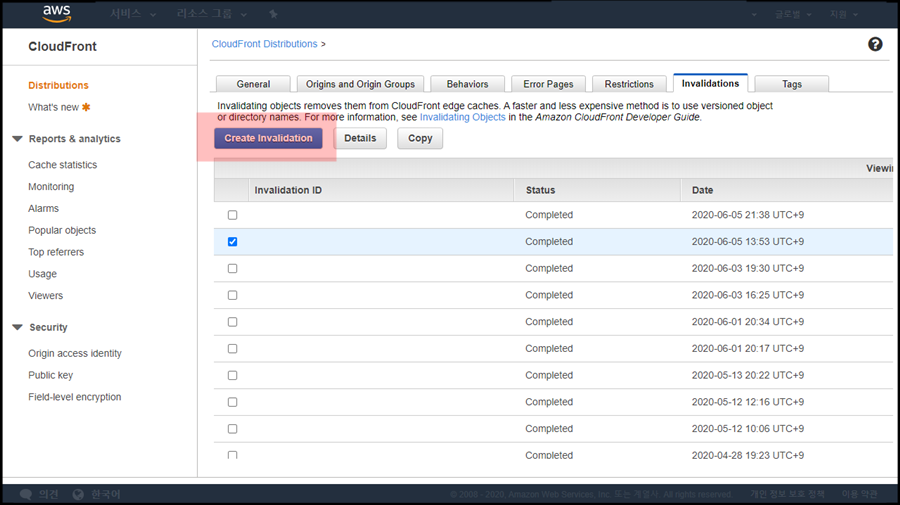Uncheck the selected 13:53 invalidation checkbox
The height and width of the screenshot is (505, 900).
(232, 242)
